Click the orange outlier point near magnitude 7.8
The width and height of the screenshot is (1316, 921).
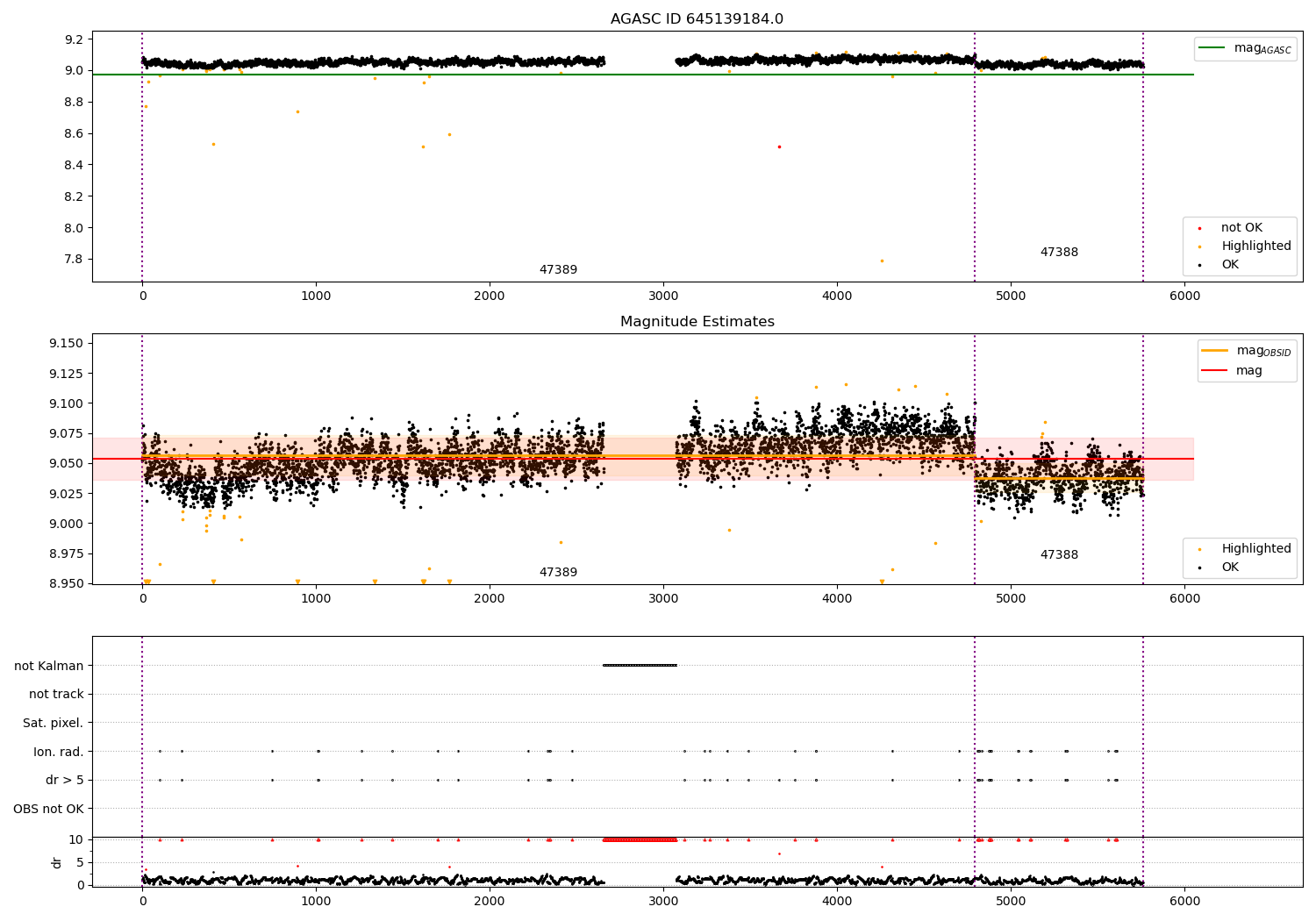[x=882, y=261]
